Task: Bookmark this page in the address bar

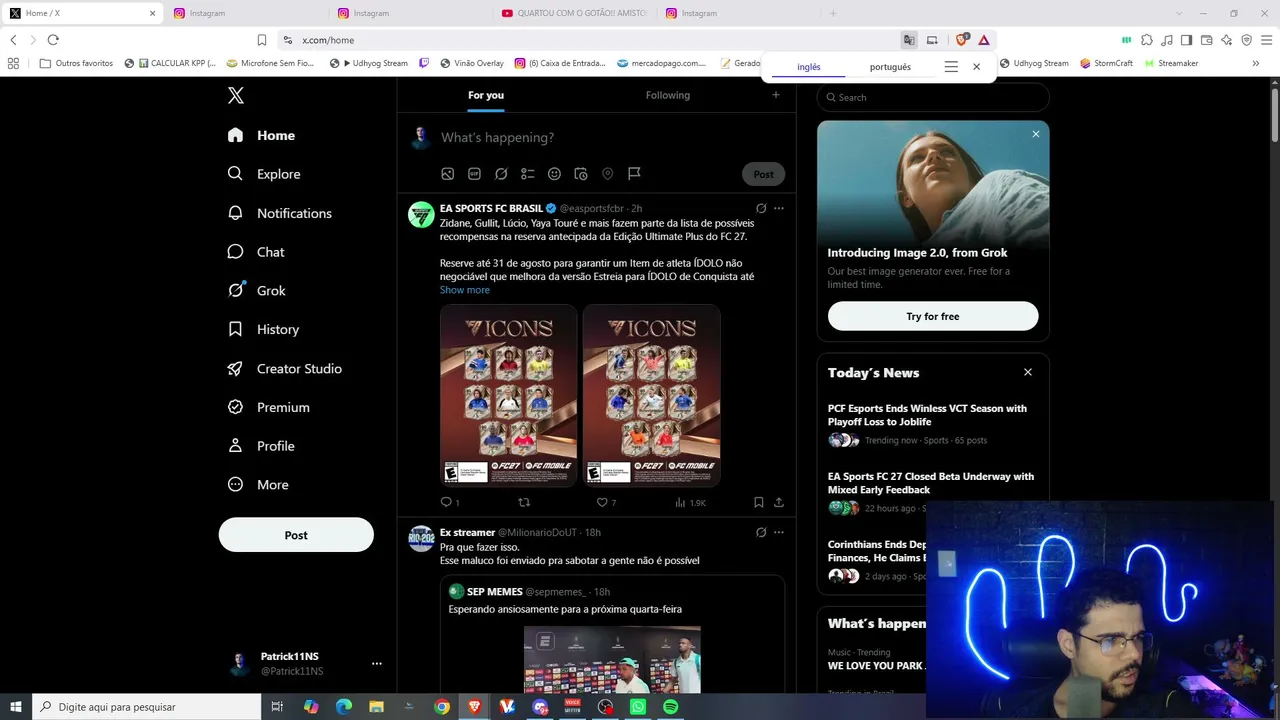Action: [262, 40]
